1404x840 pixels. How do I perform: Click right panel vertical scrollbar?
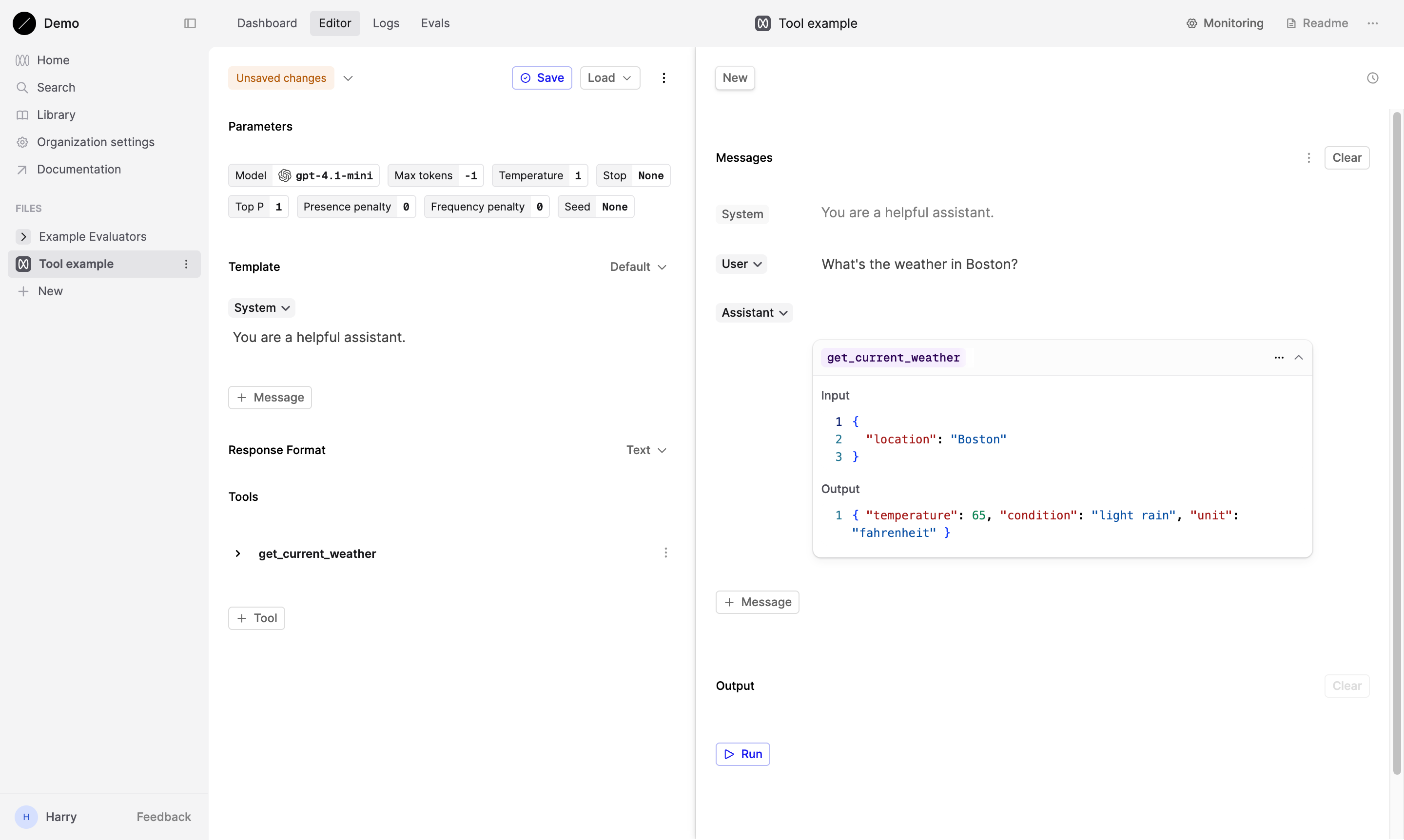(x=1397, y=443)
